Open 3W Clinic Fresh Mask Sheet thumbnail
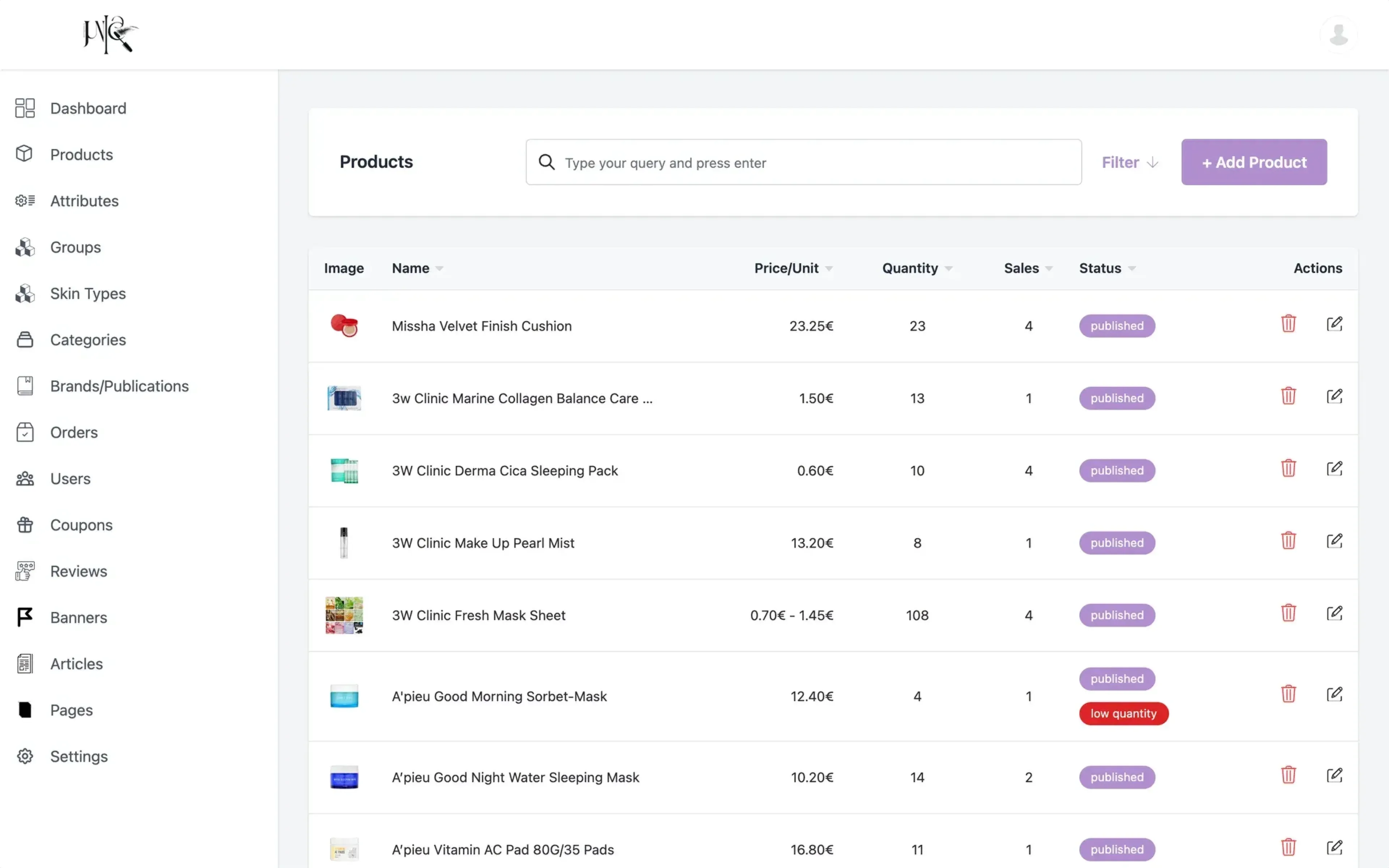This screenshot has height=868, width=1389. 344,615
